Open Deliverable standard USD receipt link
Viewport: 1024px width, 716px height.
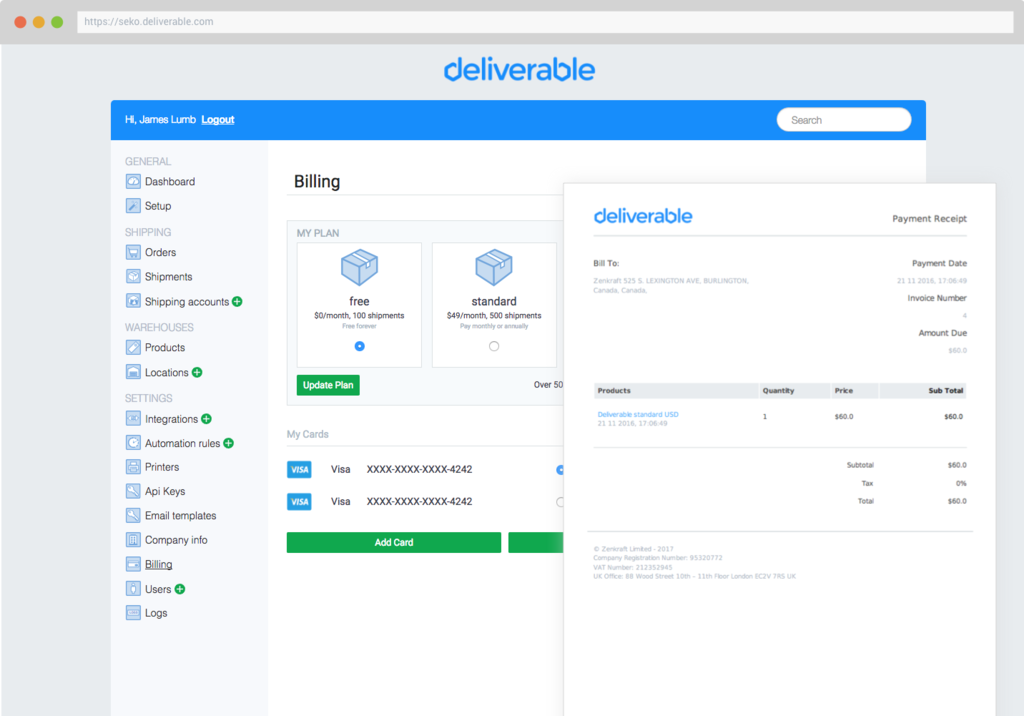coord(638,414)
